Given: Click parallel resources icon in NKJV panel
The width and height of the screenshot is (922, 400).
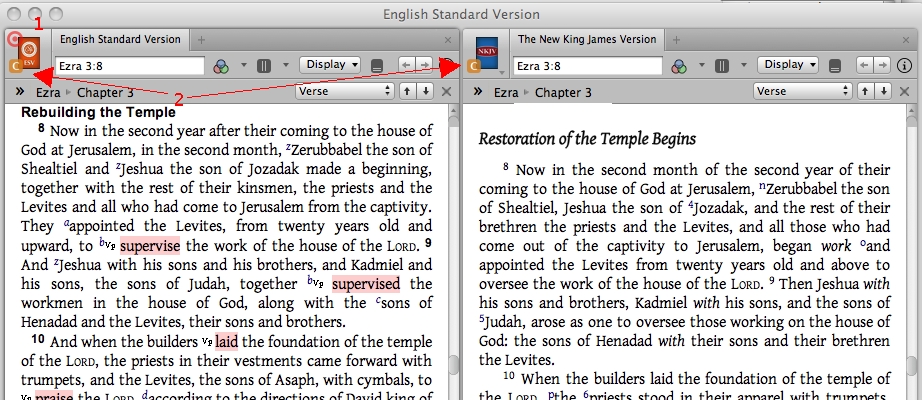Looking at the screenshot, I should click(722, 66).
